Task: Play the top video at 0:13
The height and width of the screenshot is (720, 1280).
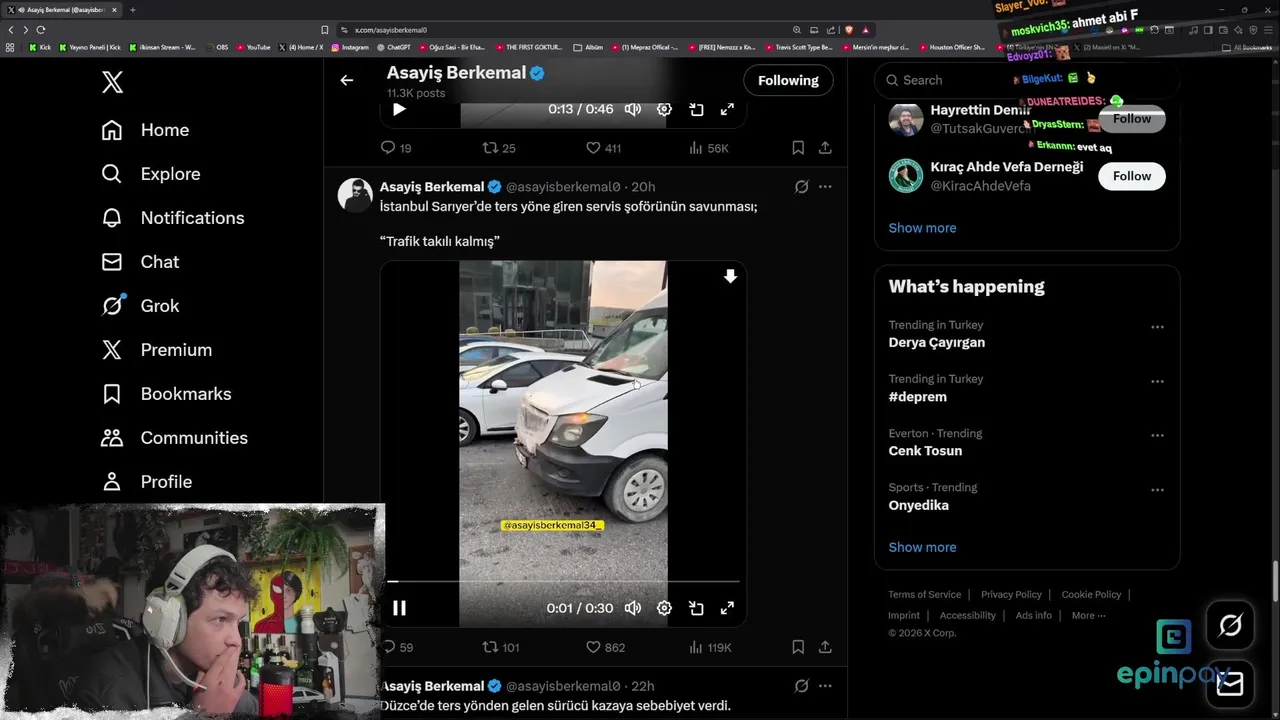Action: pos(399,109)
